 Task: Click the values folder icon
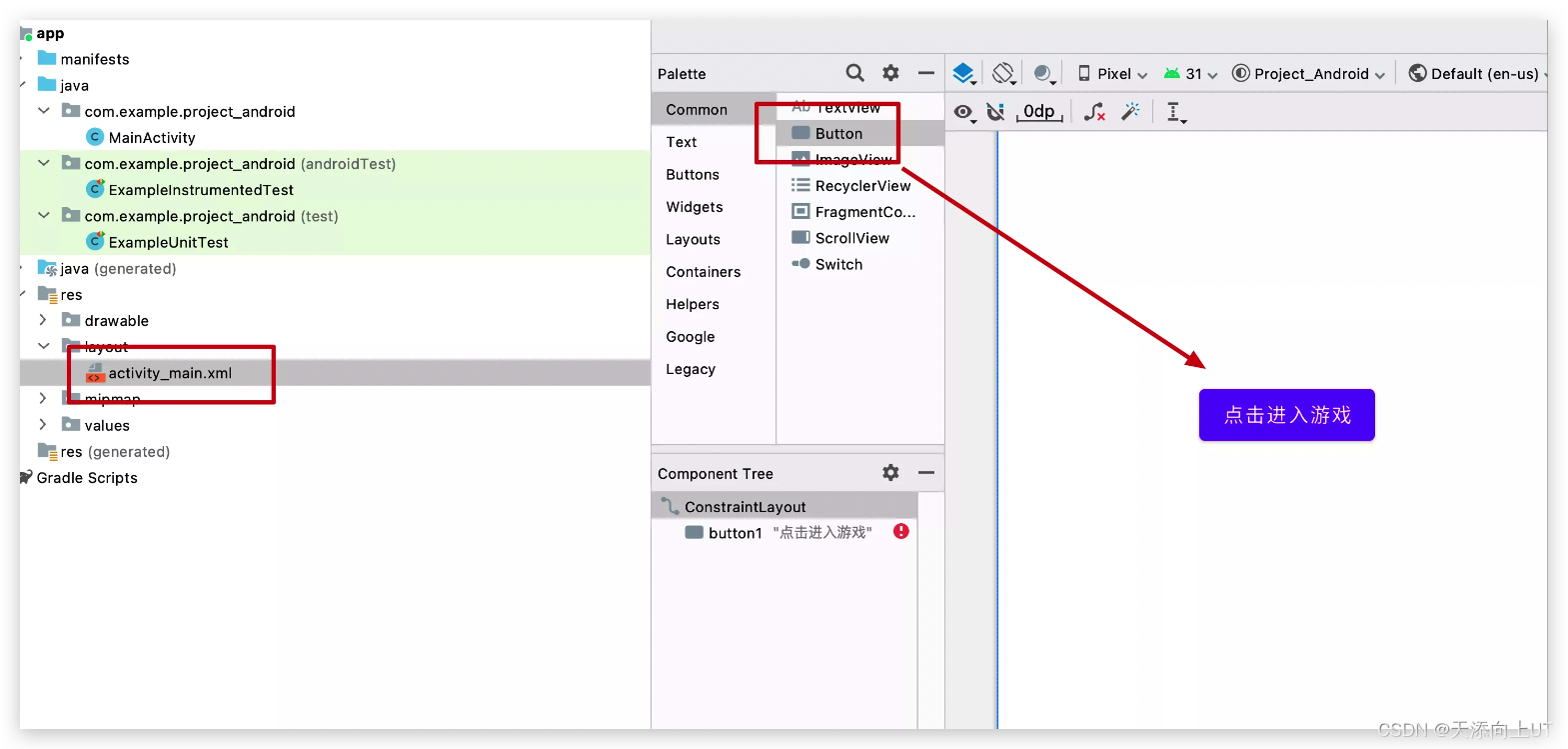pos(71,424)
